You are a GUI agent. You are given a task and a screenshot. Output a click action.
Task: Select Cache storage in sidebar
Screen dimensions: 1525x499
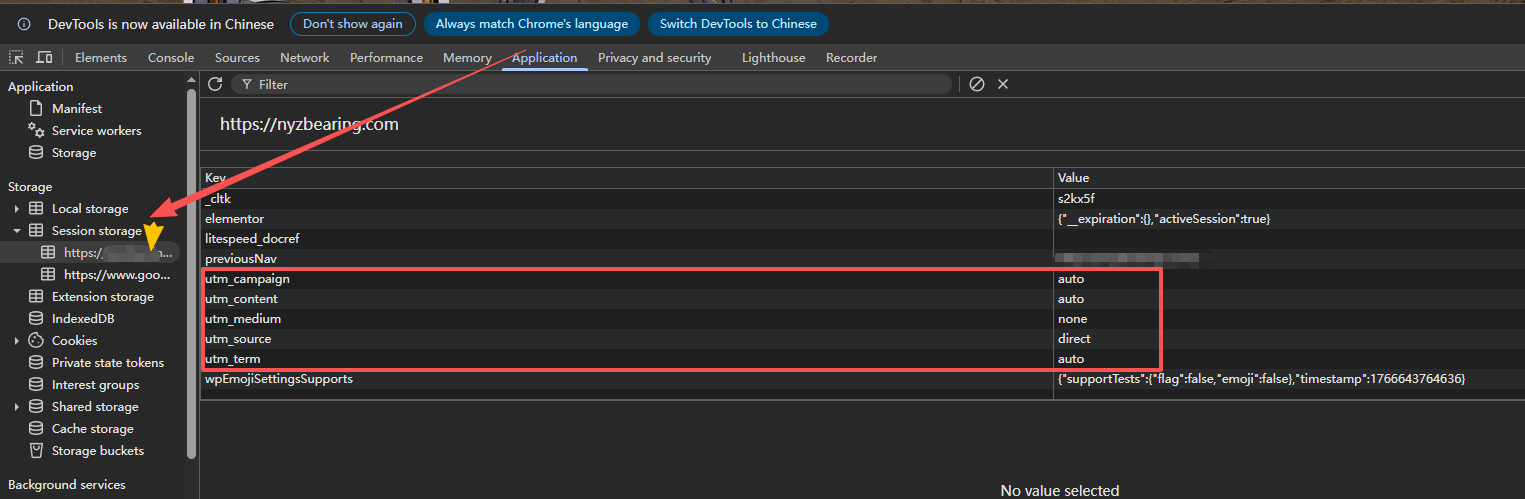93,428
